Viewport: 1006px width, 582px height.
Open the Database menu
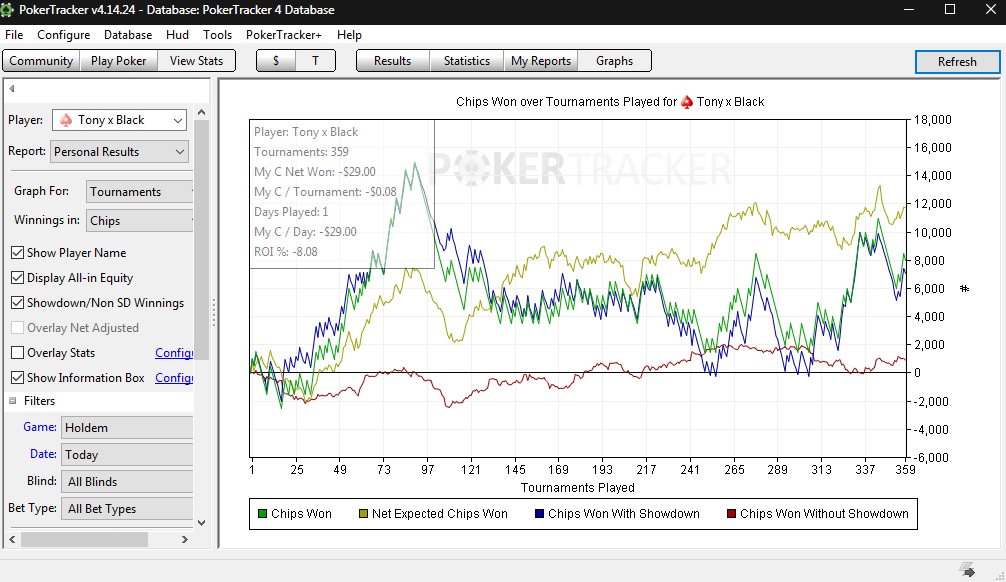[x=128, y=35]
